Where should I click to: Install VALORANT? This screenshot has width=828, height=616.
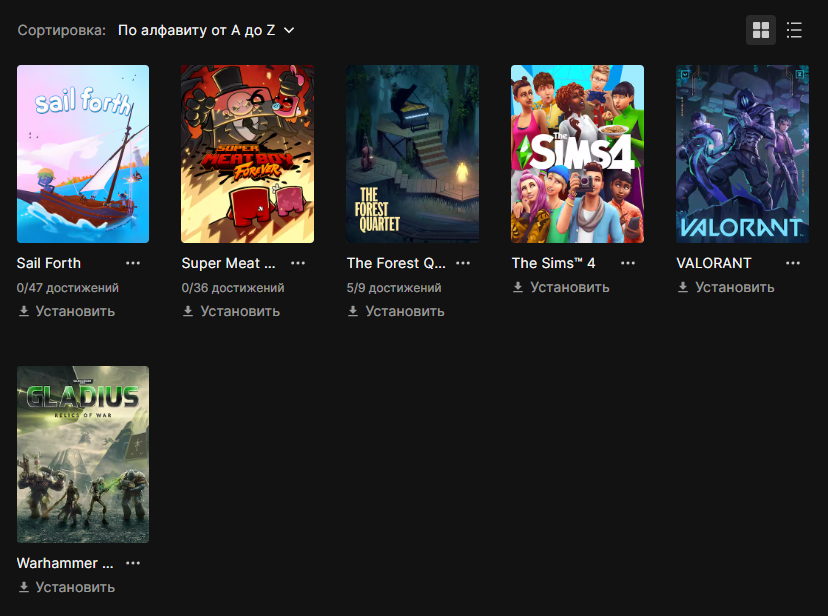726,287
